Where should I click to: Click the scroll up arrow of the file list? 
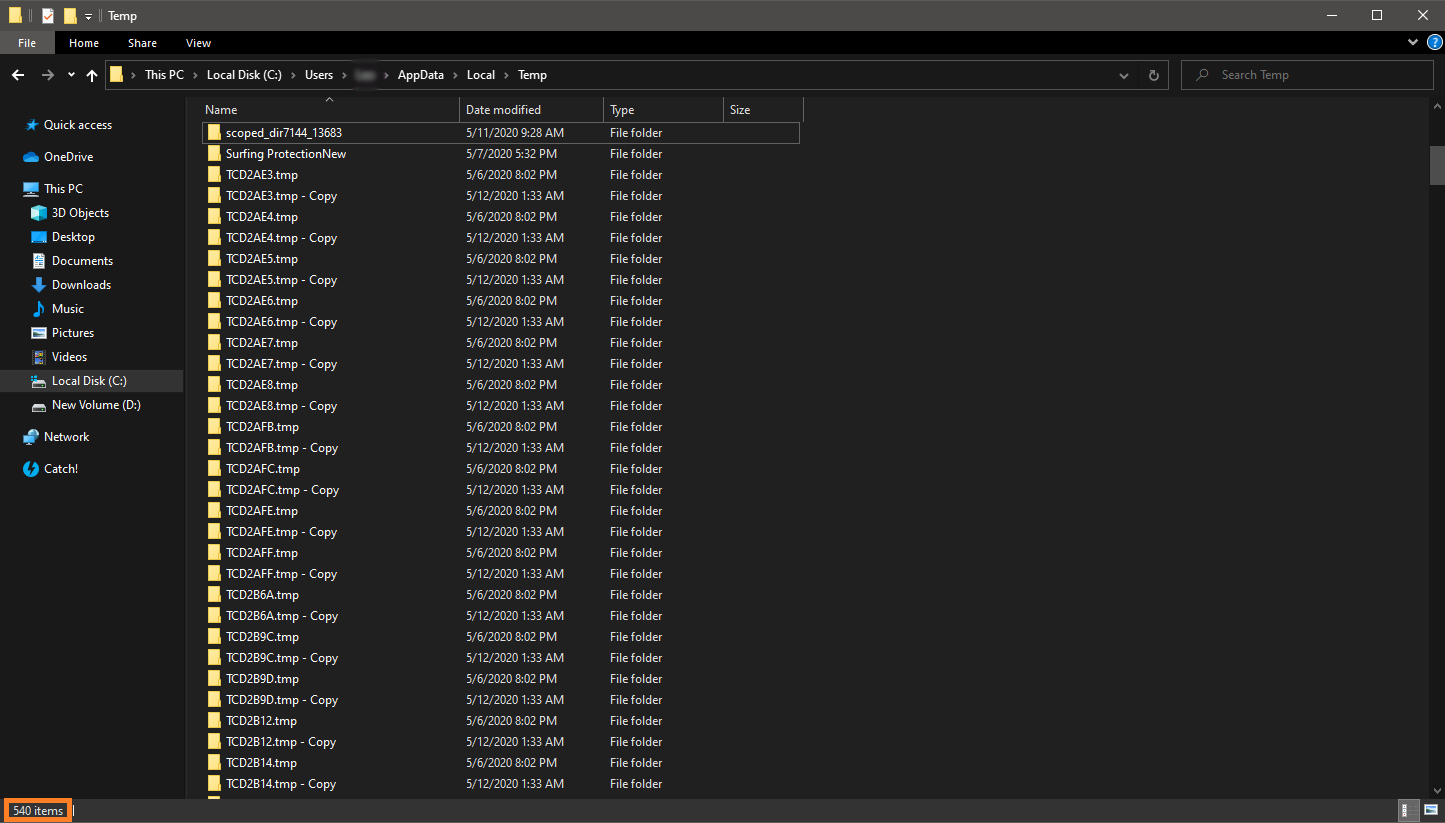[1437, 106]
